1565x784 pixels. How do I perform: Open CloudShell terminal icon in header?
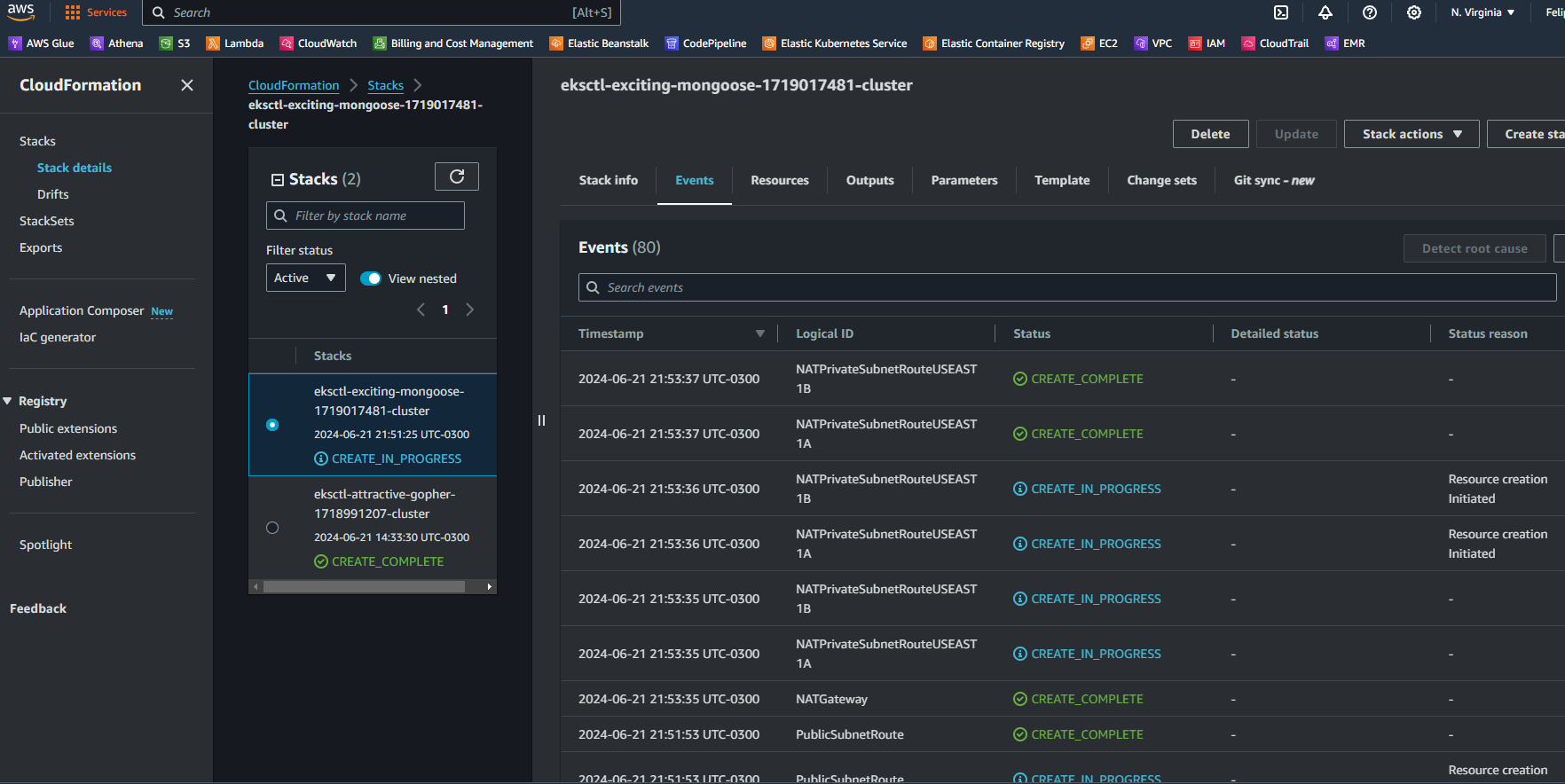(1281, 12)
